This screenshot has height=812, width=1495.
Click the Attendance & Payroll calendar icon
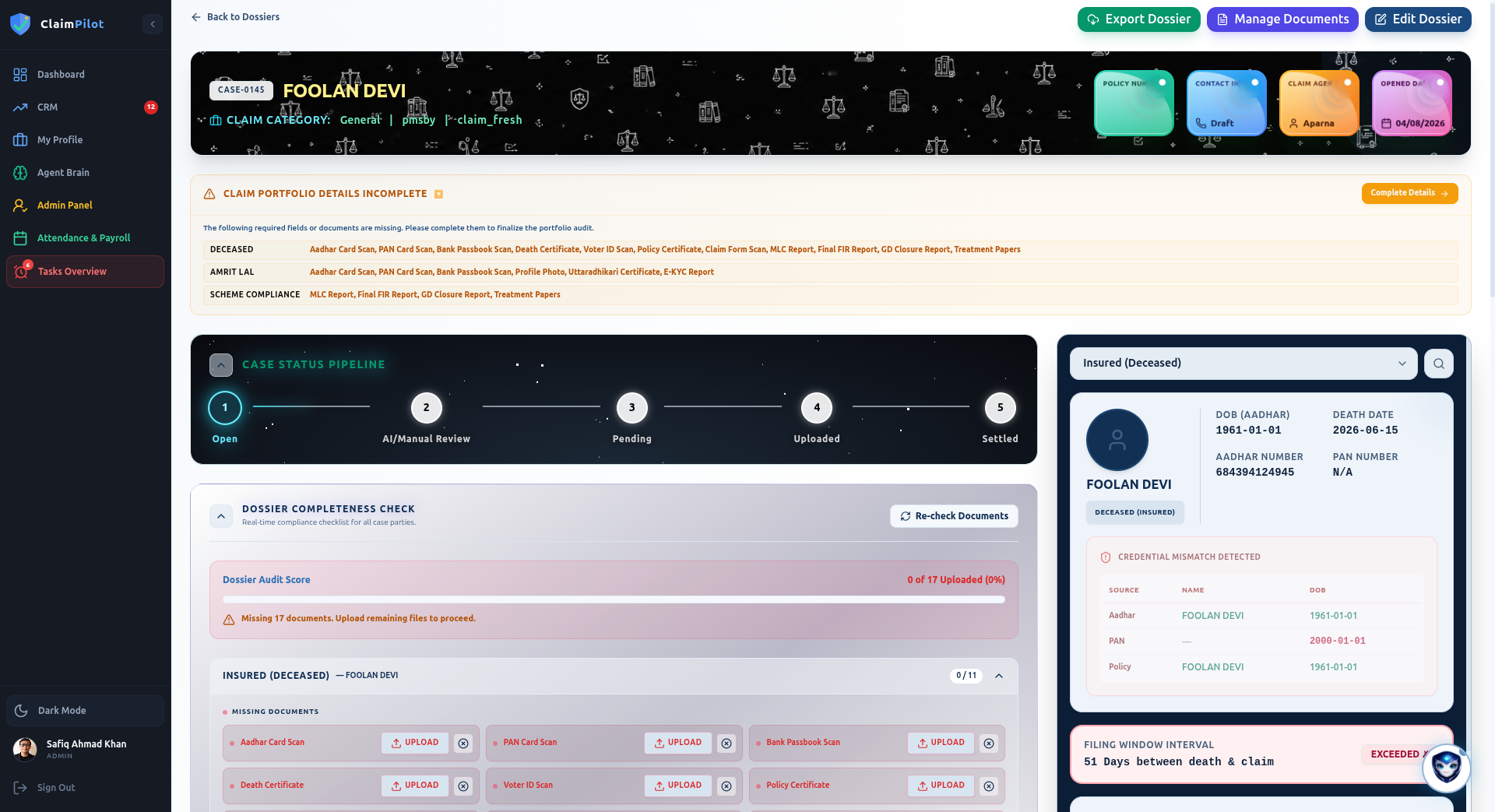pos(20,238)
